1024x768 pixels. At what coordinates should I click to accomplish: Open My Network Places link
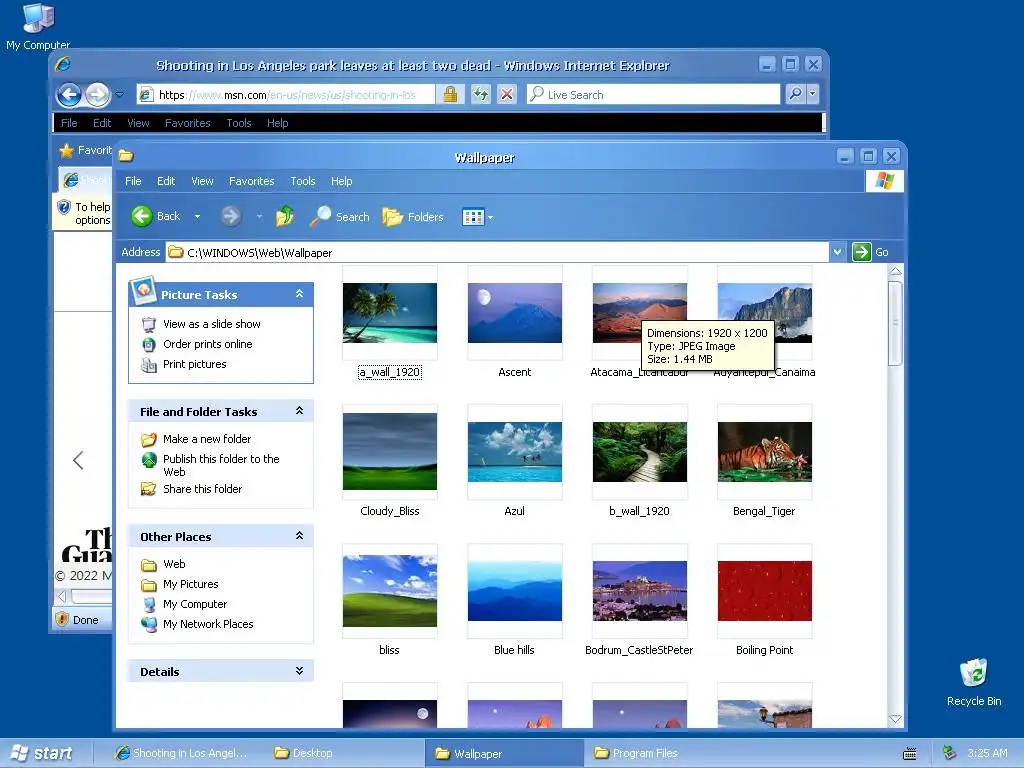click(x=208, y=624)
